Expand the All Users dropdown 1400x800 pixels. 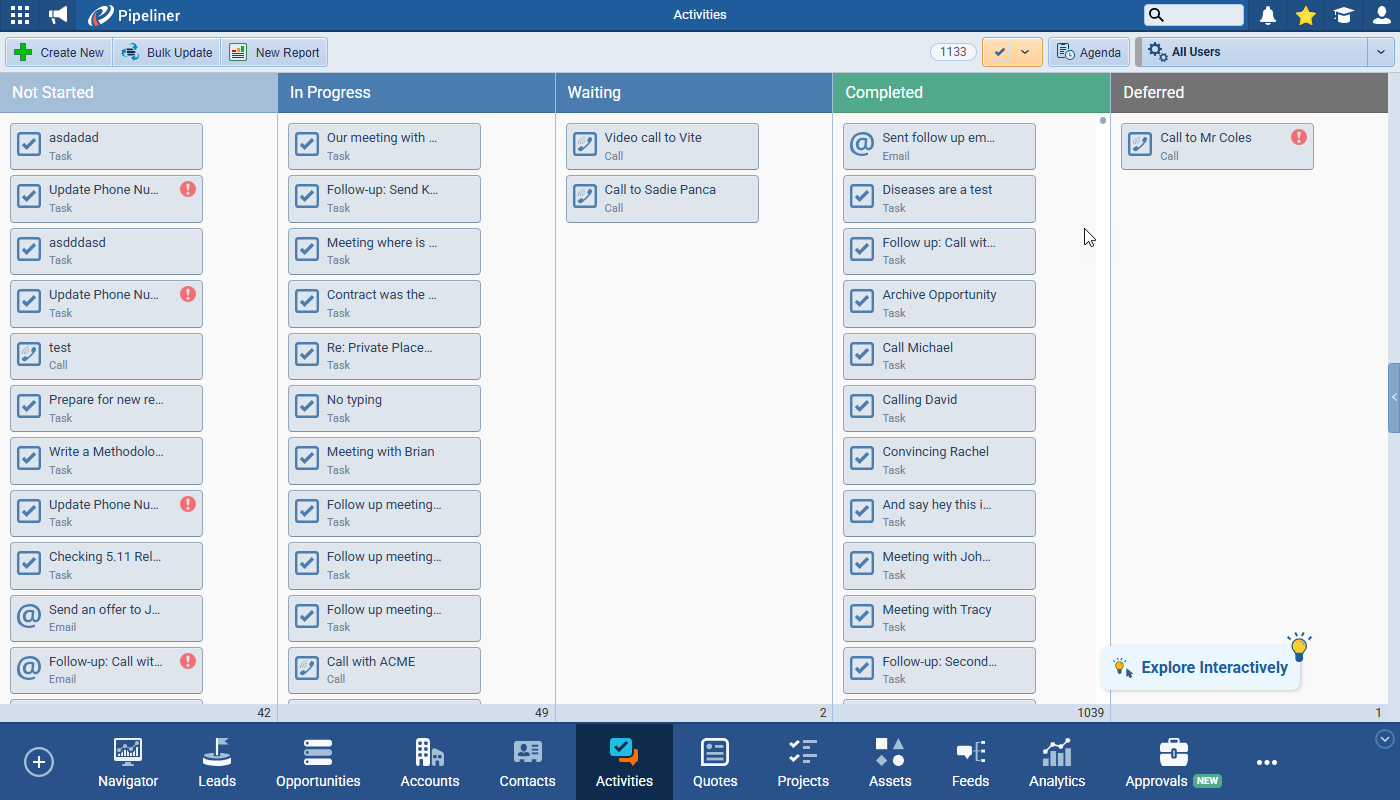pyautogui.click(x=1380, y=52)
